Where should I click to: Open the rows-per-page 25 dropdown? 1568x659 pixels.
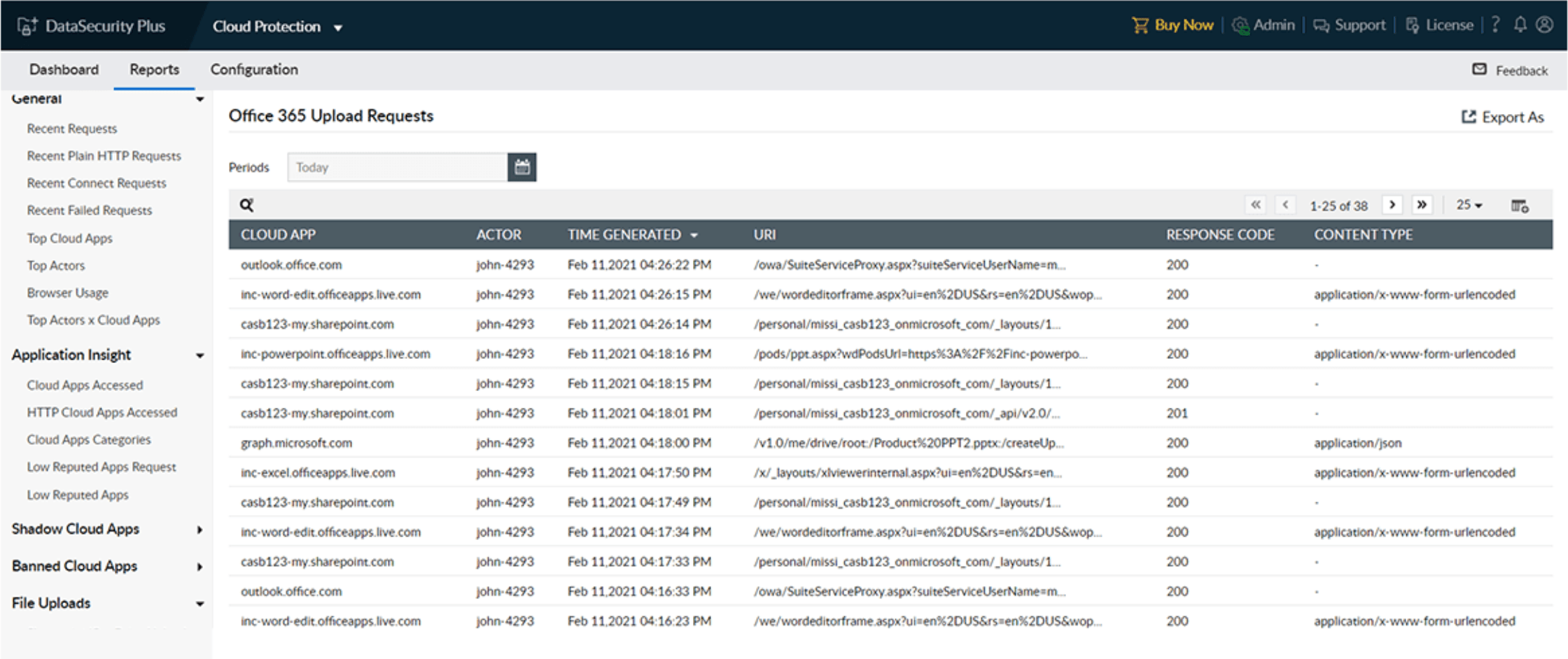coord(1469,205)
